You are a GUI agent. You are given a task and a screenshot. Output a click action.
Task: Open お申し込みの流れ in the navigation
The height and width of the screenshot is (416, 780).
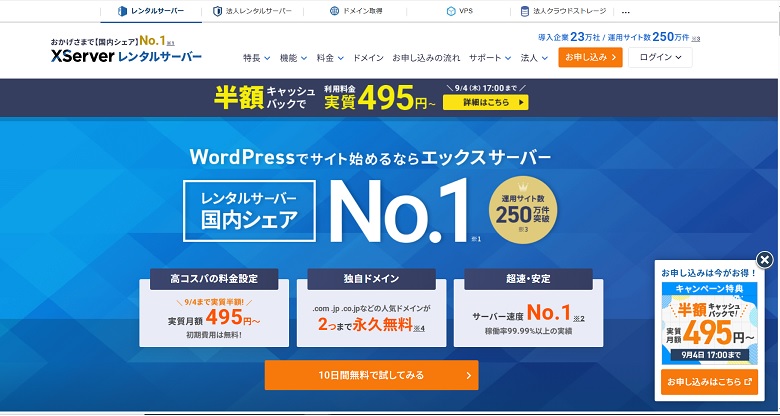pyautogui.click(x=426, y=58)
